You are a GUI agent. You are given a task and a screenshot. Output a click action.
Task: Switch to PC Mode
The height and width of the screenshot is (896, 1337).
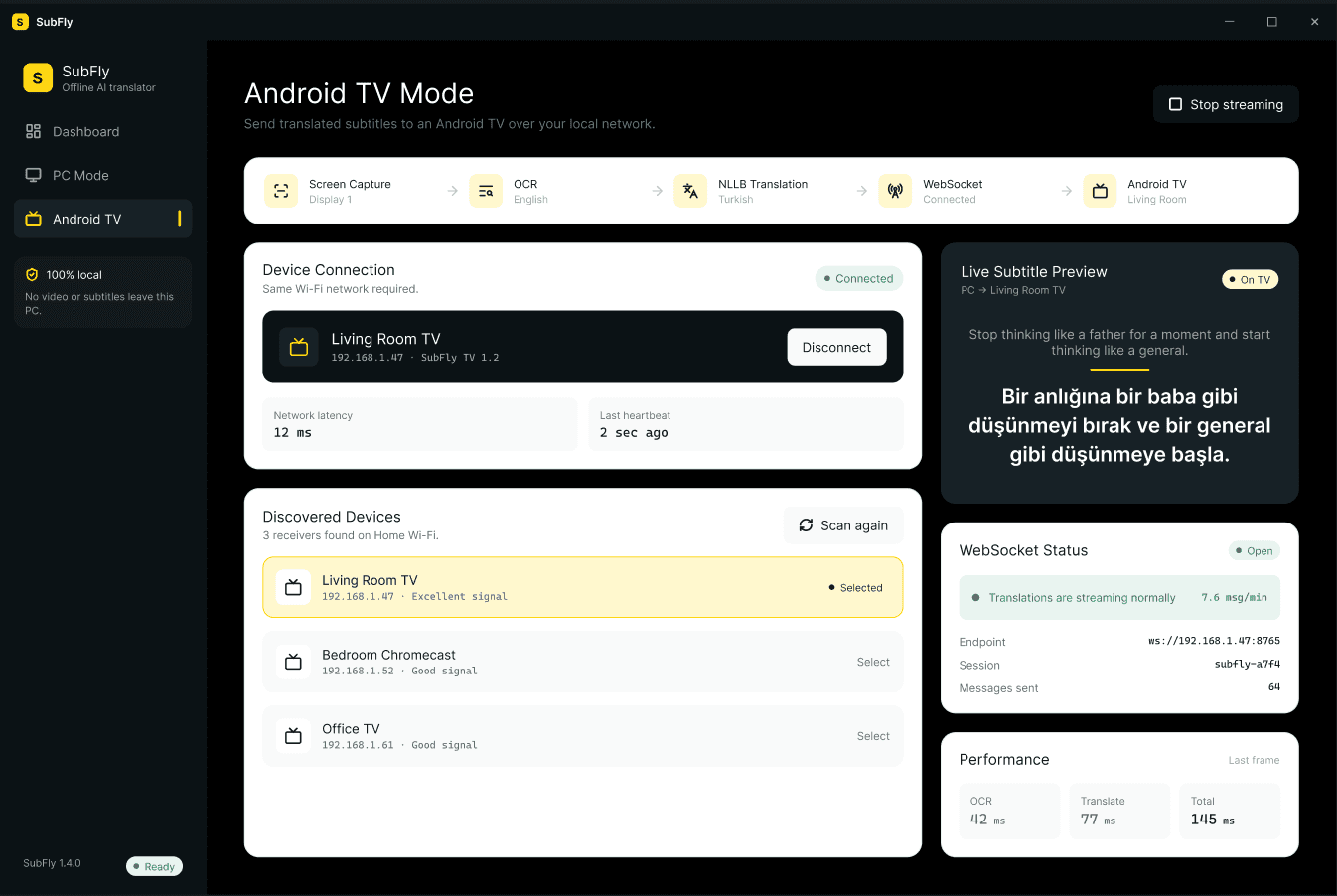click(x=103, y=175)
